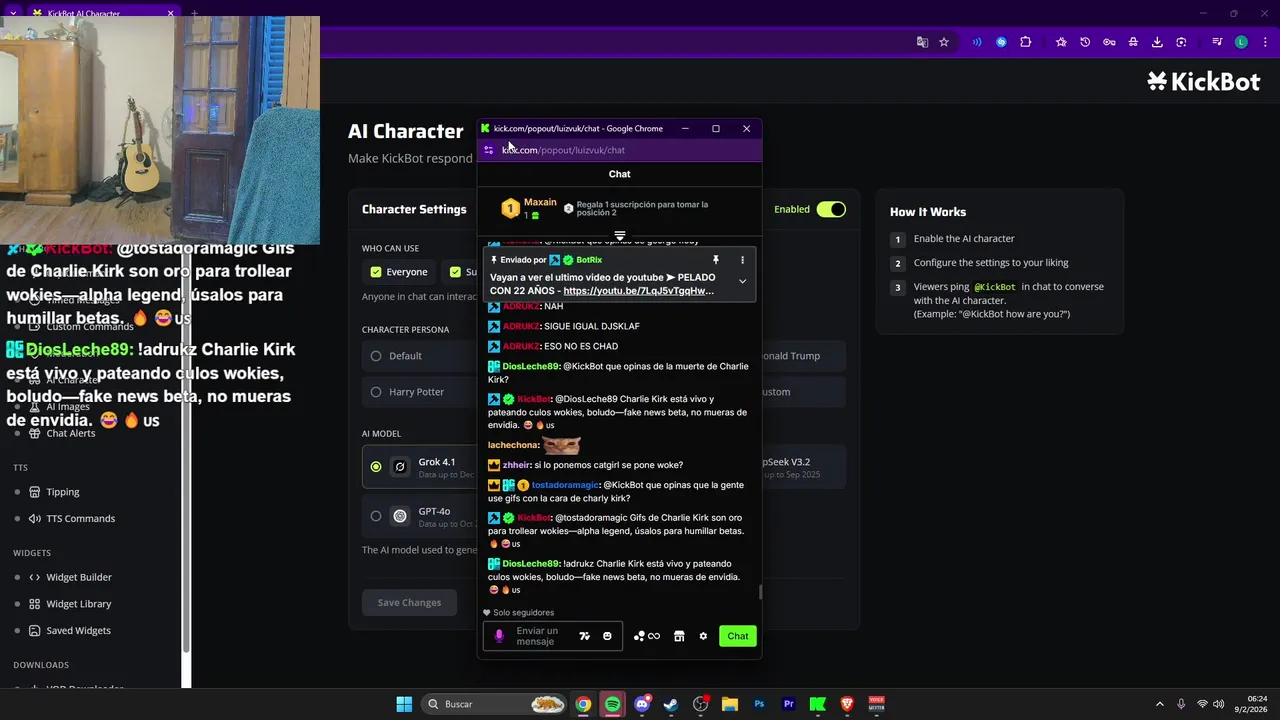Open the Extensions puzzle icon

[x=1026, y=42]
